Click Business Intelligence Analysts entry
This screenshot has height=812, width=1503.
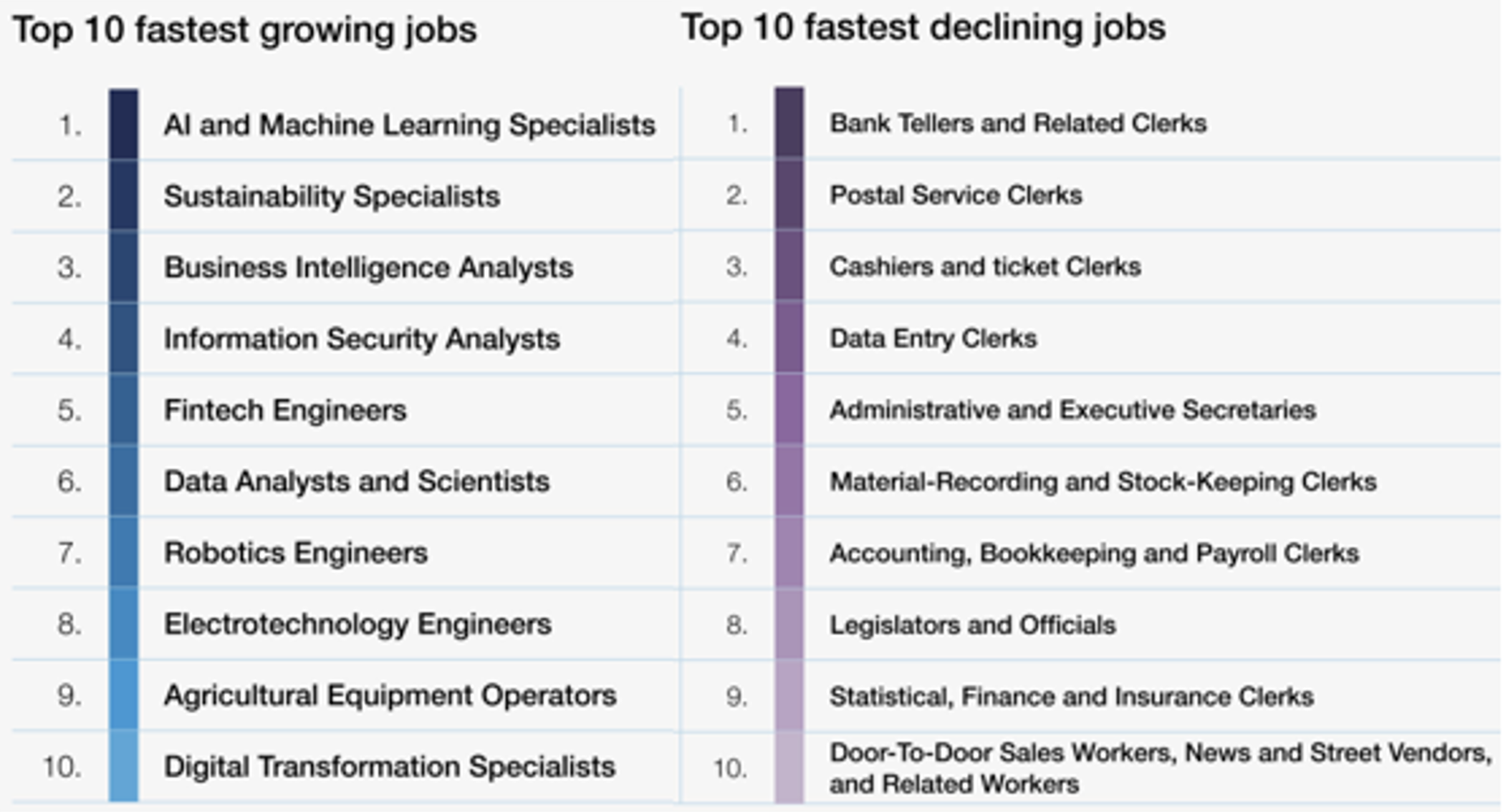coord(368,268)
